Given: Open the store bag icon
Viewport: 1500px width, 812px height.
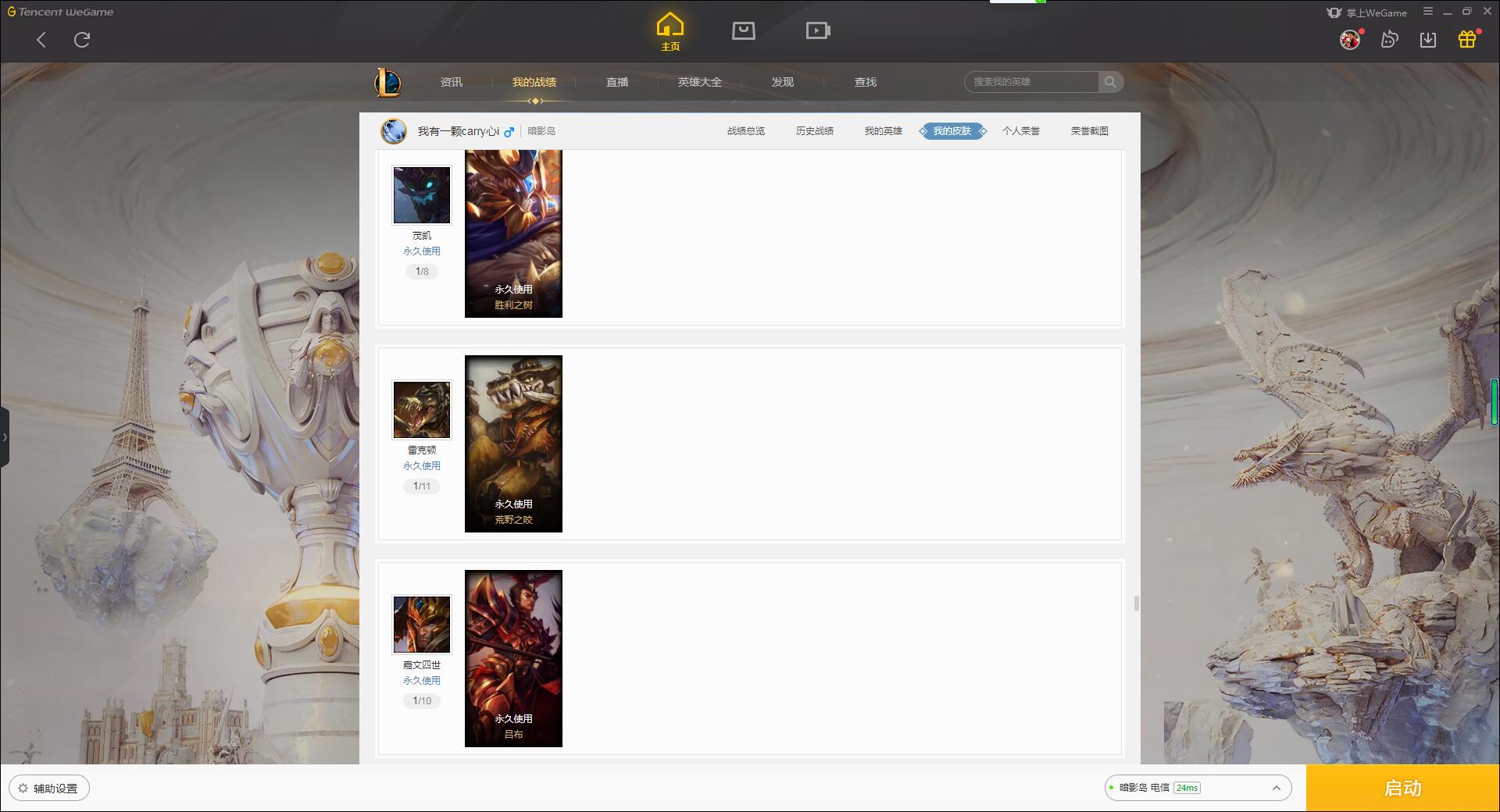Looking at the screenshot, I should (744, 30).
